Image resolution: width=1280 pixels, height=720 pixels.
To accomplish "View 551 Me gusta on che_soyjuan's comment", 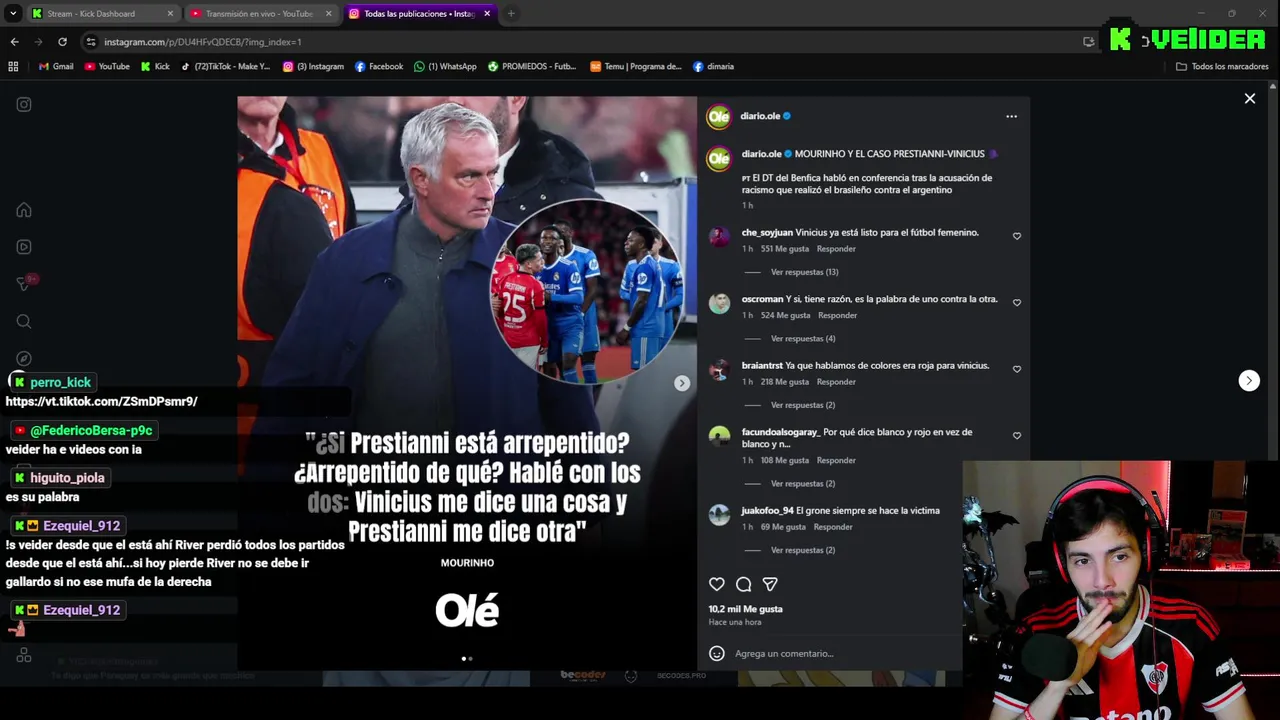I will [x=785, y=249].
